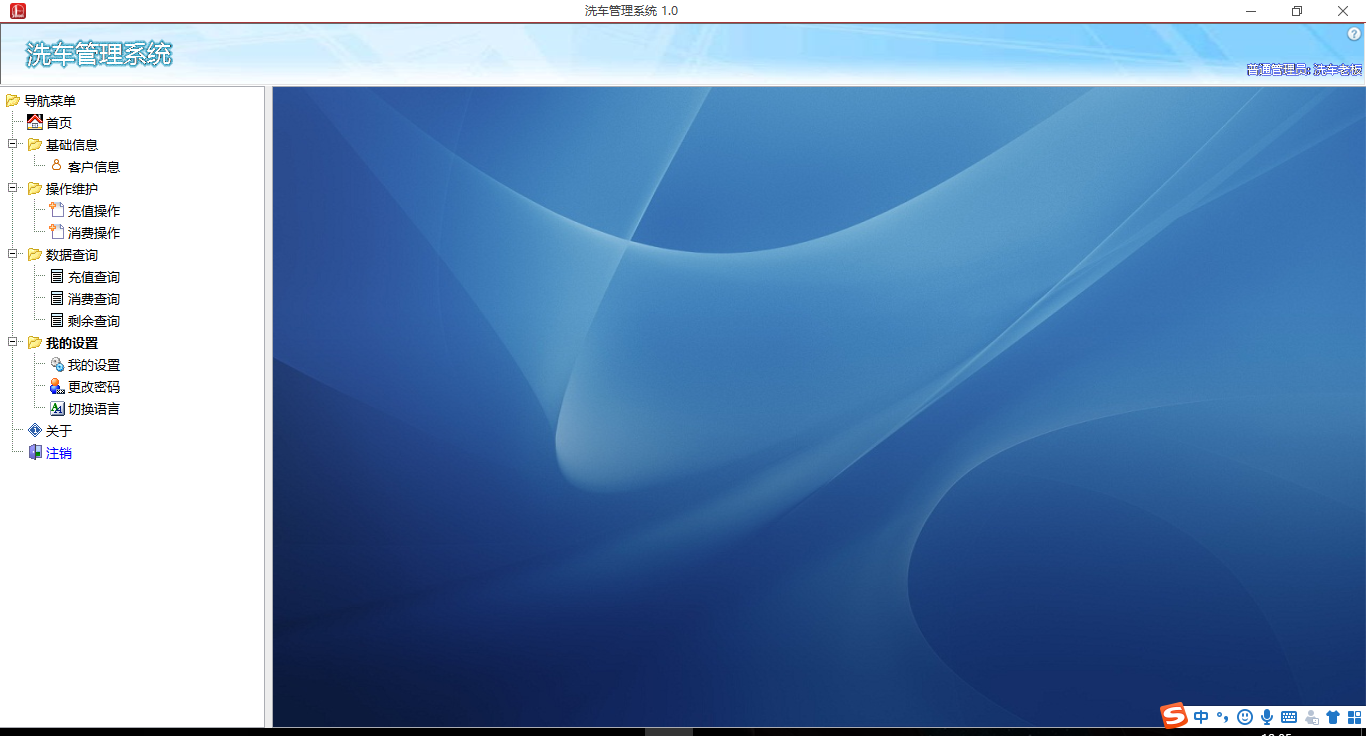Open 客户信息 customer information
Viewport: 1366px width, 736px height.
[94, 167]
